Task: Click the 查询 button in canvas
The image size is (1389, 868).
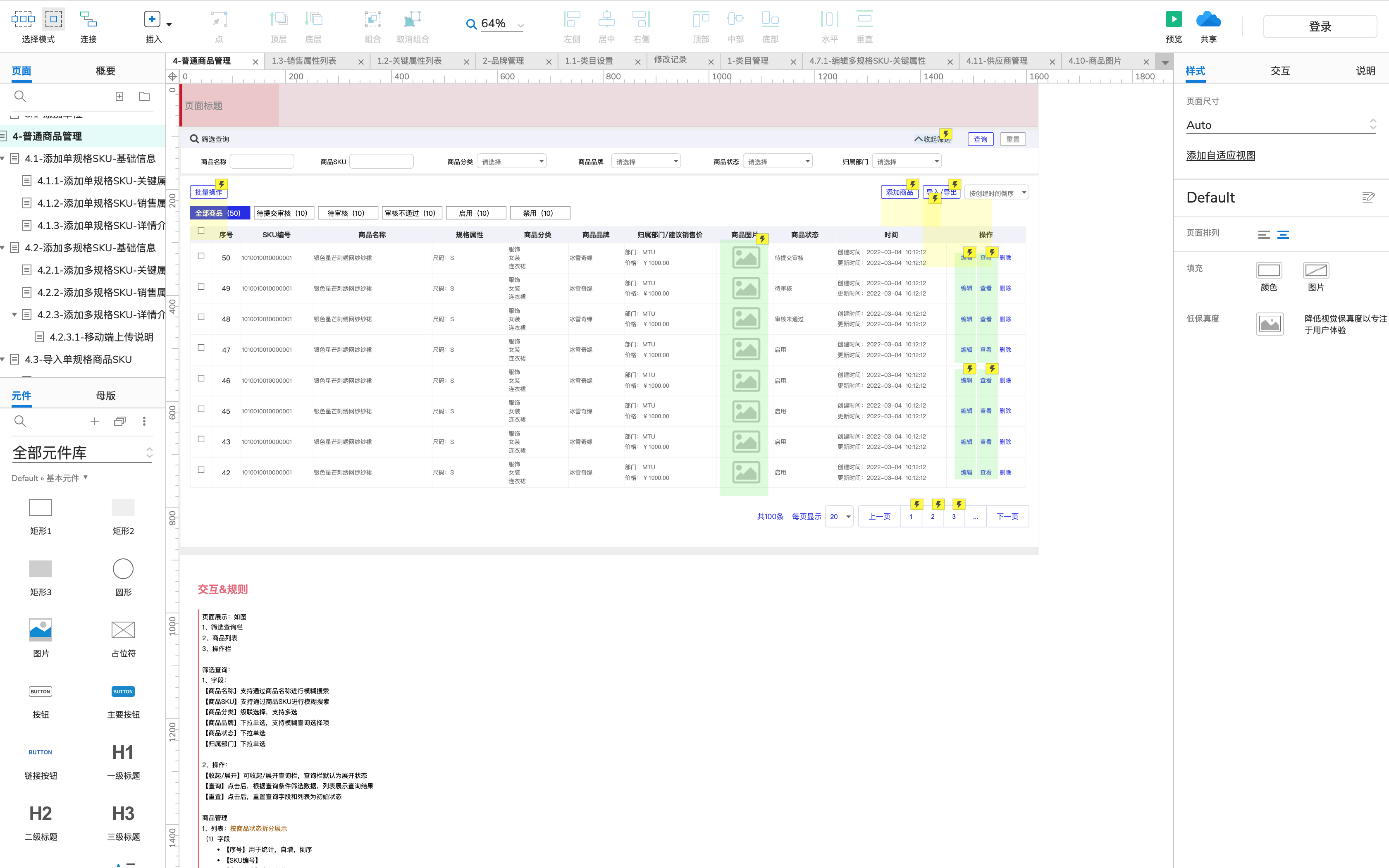Action: pyautogui.click(x=980, y=139)
